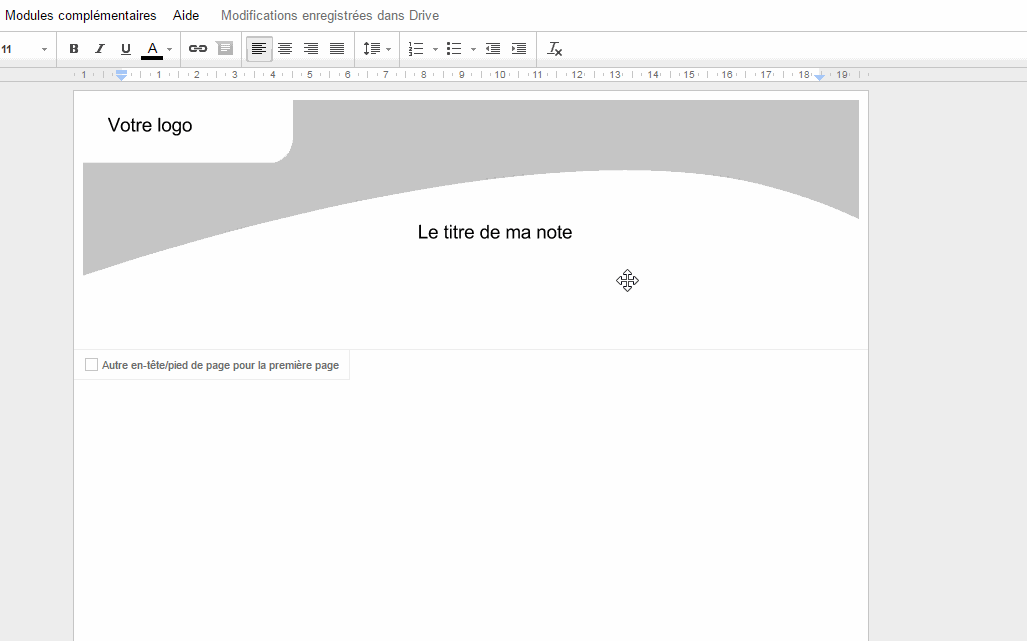
Task: Open the text color swatch
Action: (152, 48)
